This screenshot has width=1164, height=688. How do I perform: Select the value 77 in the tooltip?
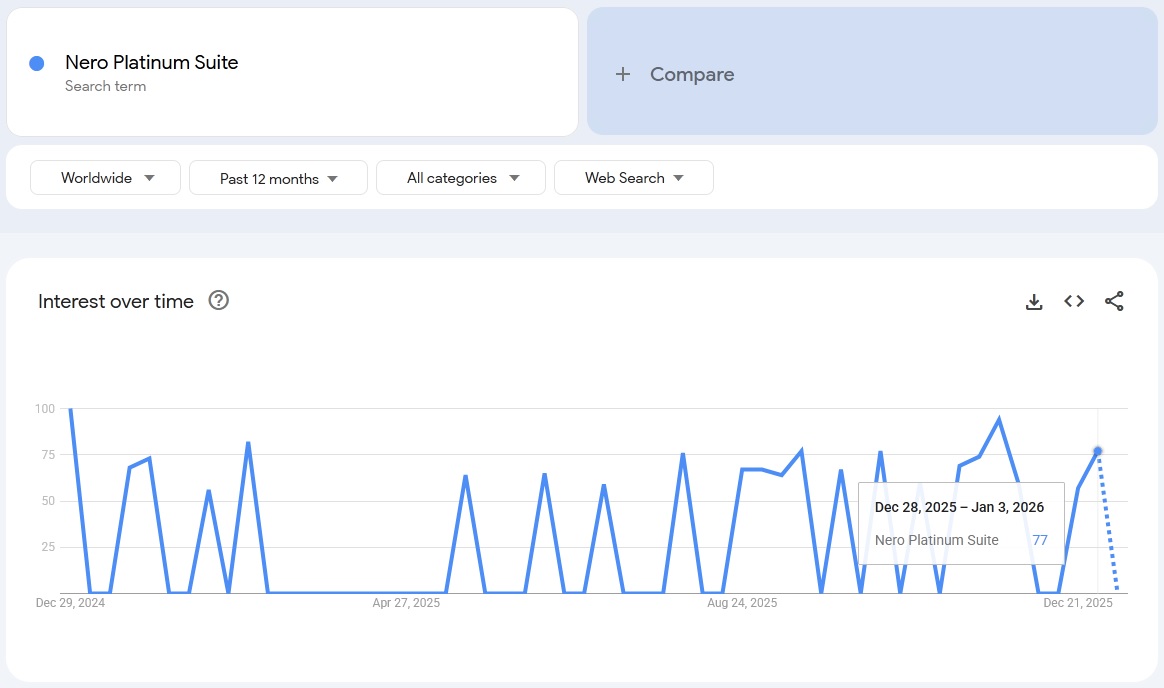coord(1040,540)
